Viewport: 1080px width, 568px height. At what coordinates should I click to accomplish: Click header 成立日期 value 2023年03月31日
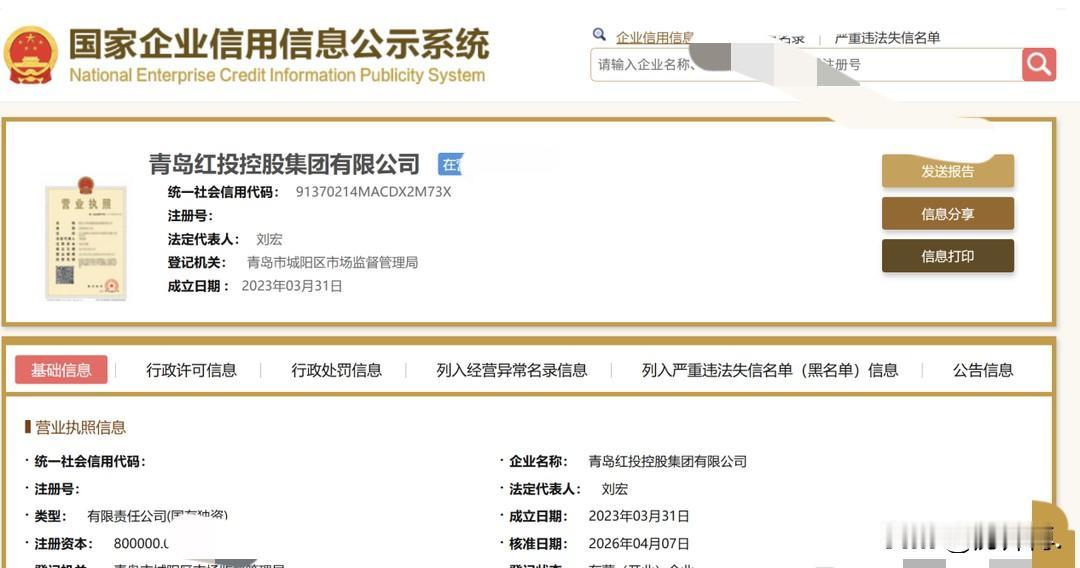click(x=292, y=286)
